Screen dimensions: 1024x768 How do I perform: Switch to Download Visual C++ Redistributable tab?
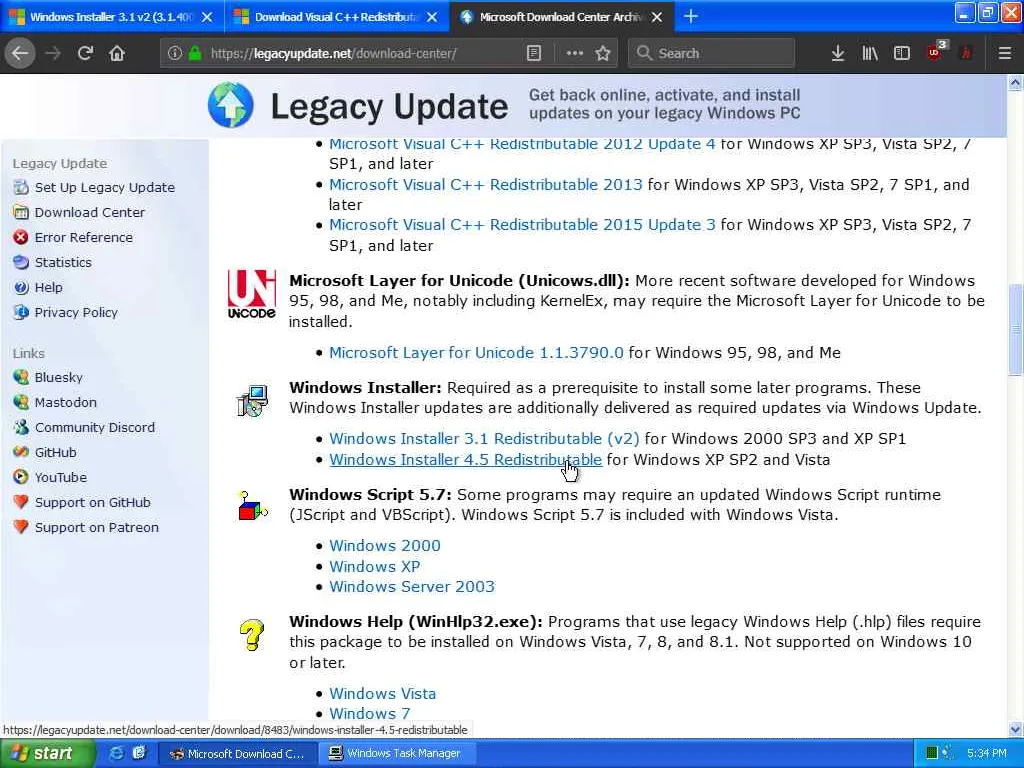click(336, 17)
